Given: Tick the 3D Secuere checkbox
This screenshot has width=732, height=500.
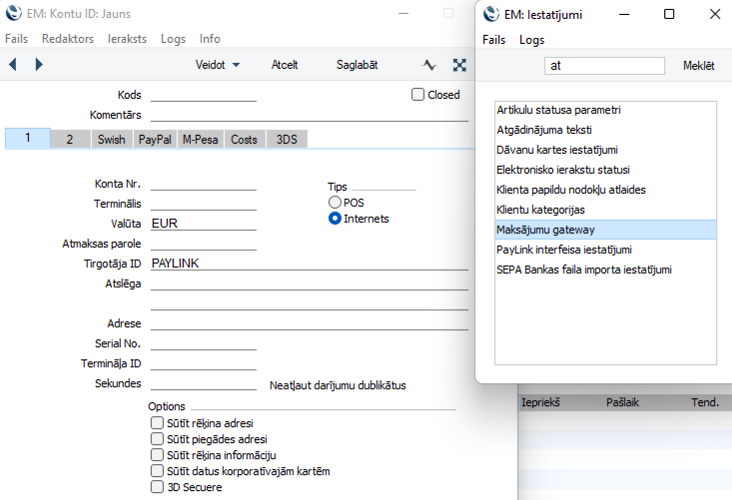Looking at the screenshot, I should click(x=157, y=487).
